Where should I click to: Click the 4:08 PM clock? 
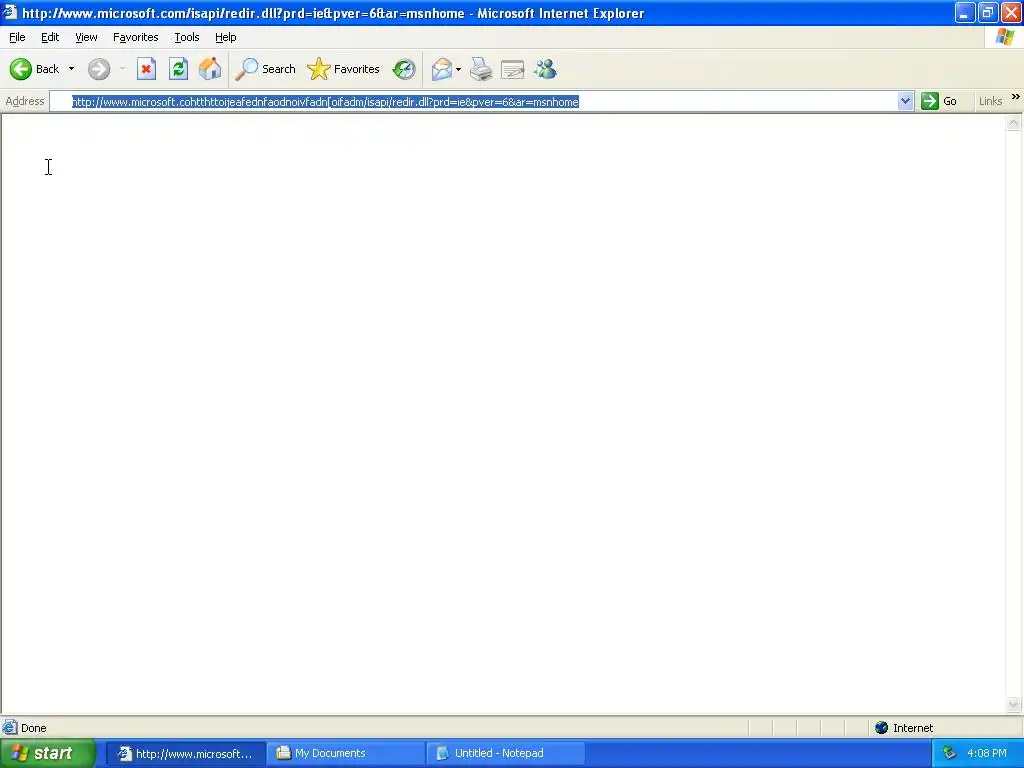tap(987, 754)
